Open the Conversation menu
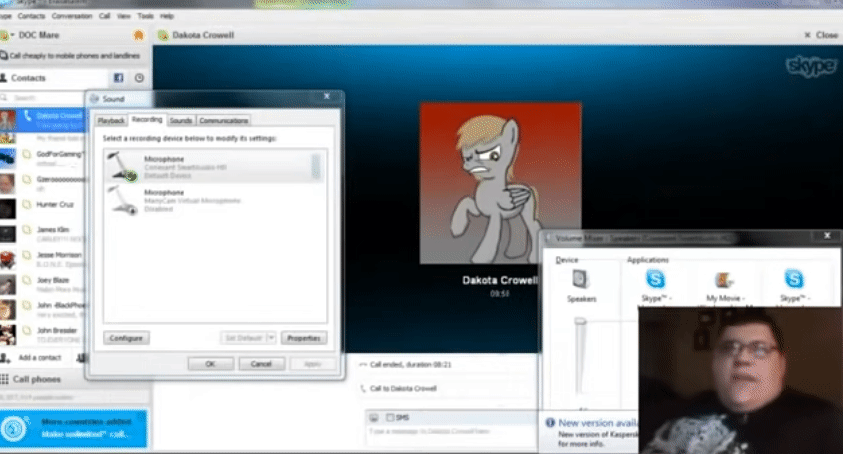This screenshot has height=454, width=843. tap(72, 16)
